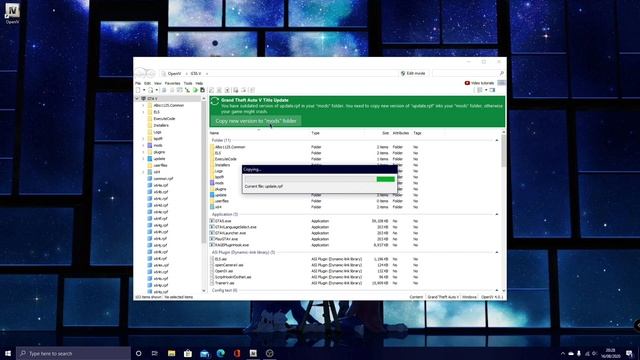This screenshot has width=640, height=360.
Task: Open the Edit menu
Action: pyautogui.click(x=147, y=83)
